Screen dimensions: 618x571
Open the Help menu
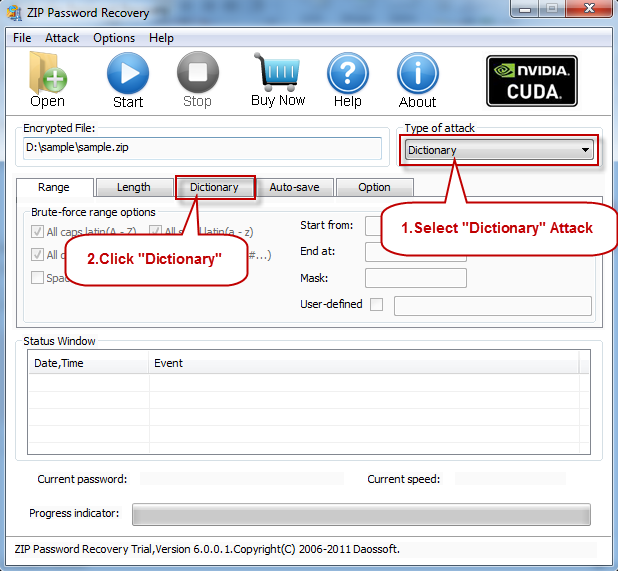[x=161, y=38]
